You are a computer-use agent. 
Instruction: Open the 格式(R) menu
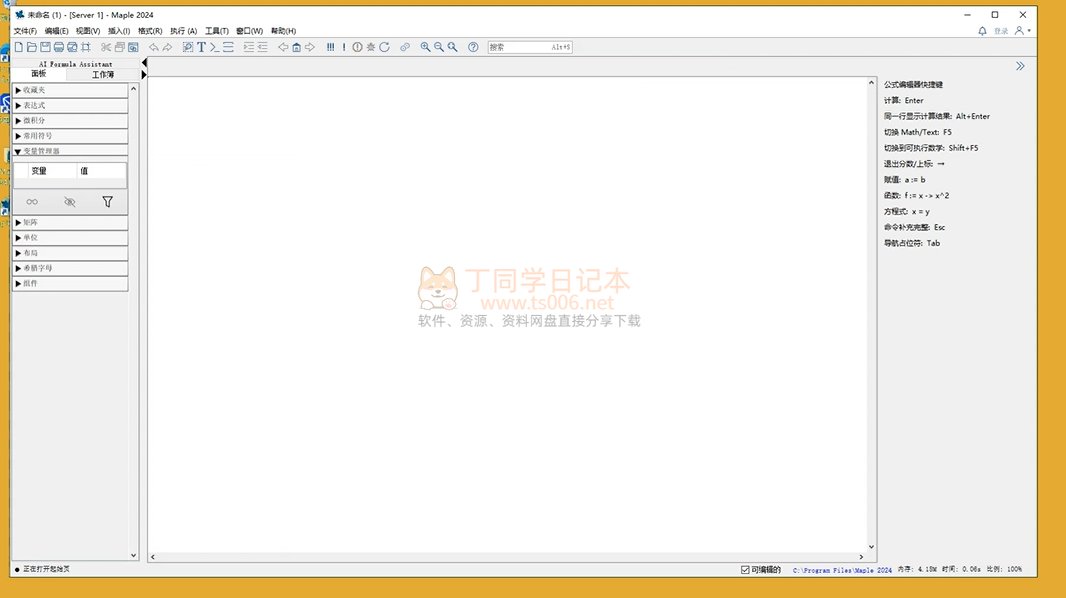click(150, 31)
